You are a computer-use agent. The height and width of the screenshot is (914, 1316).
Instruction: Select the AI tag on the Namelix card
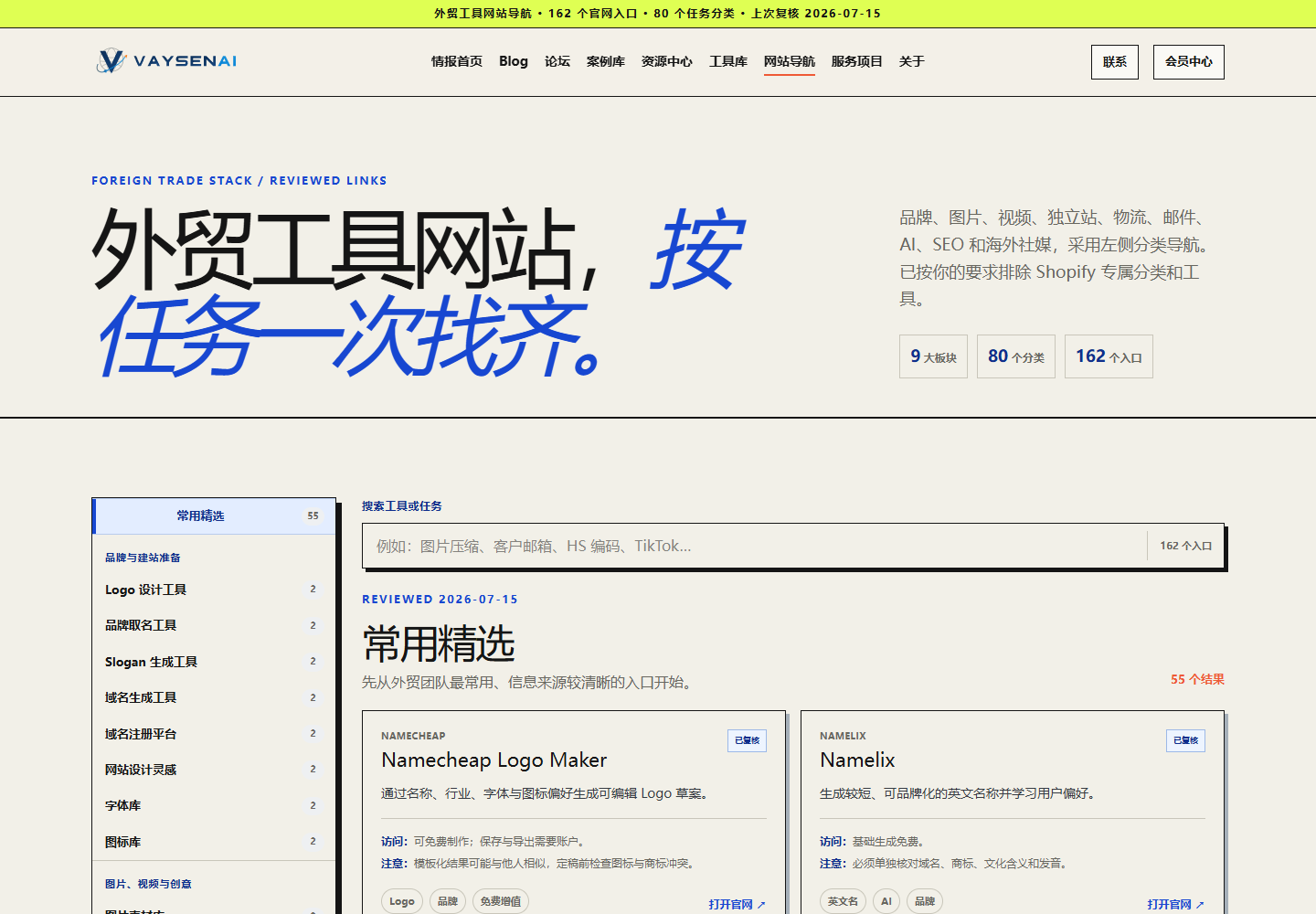click(x=886, y=901)
